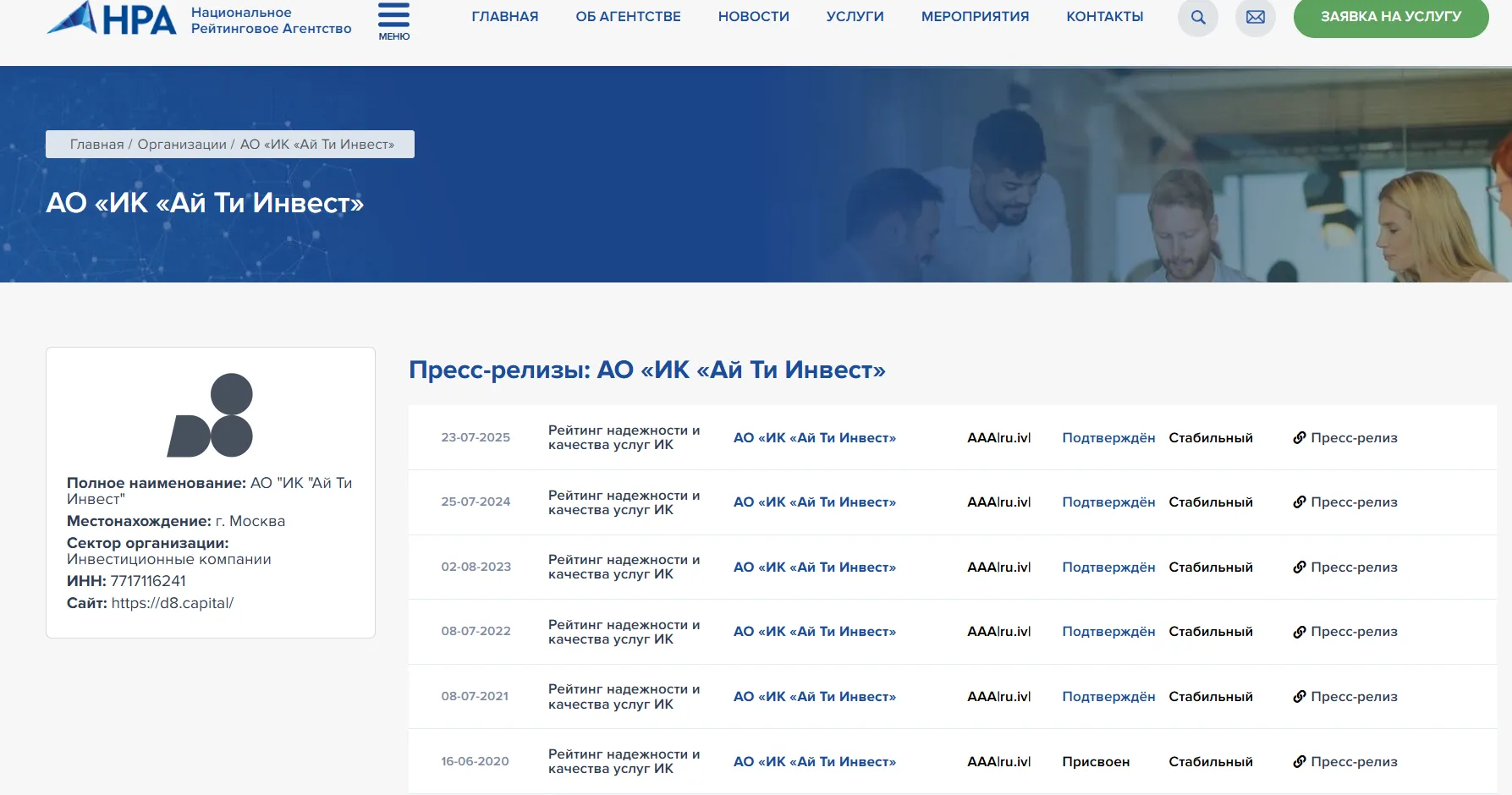Click the date 23-07-2025

pyautogui.click(x=476, y=437)
